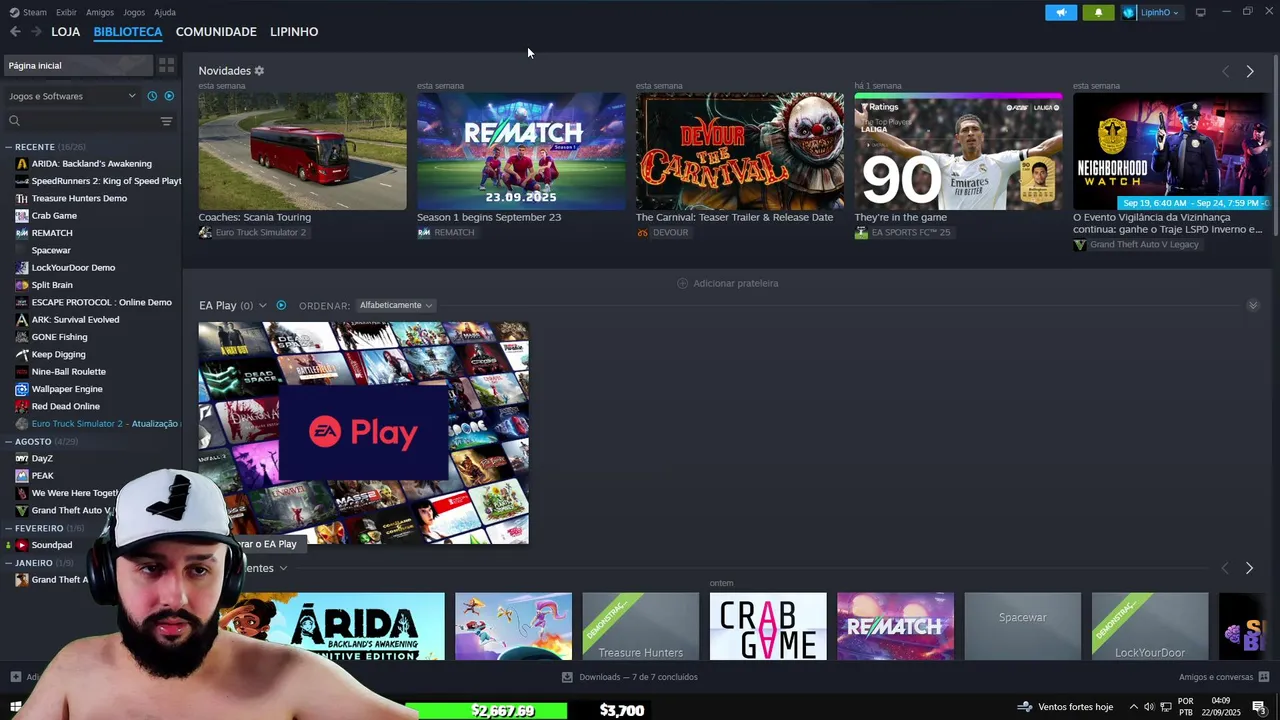Open Amigos e conversas
This screenshot has height=720, width=1280.
pos(1224,677)
